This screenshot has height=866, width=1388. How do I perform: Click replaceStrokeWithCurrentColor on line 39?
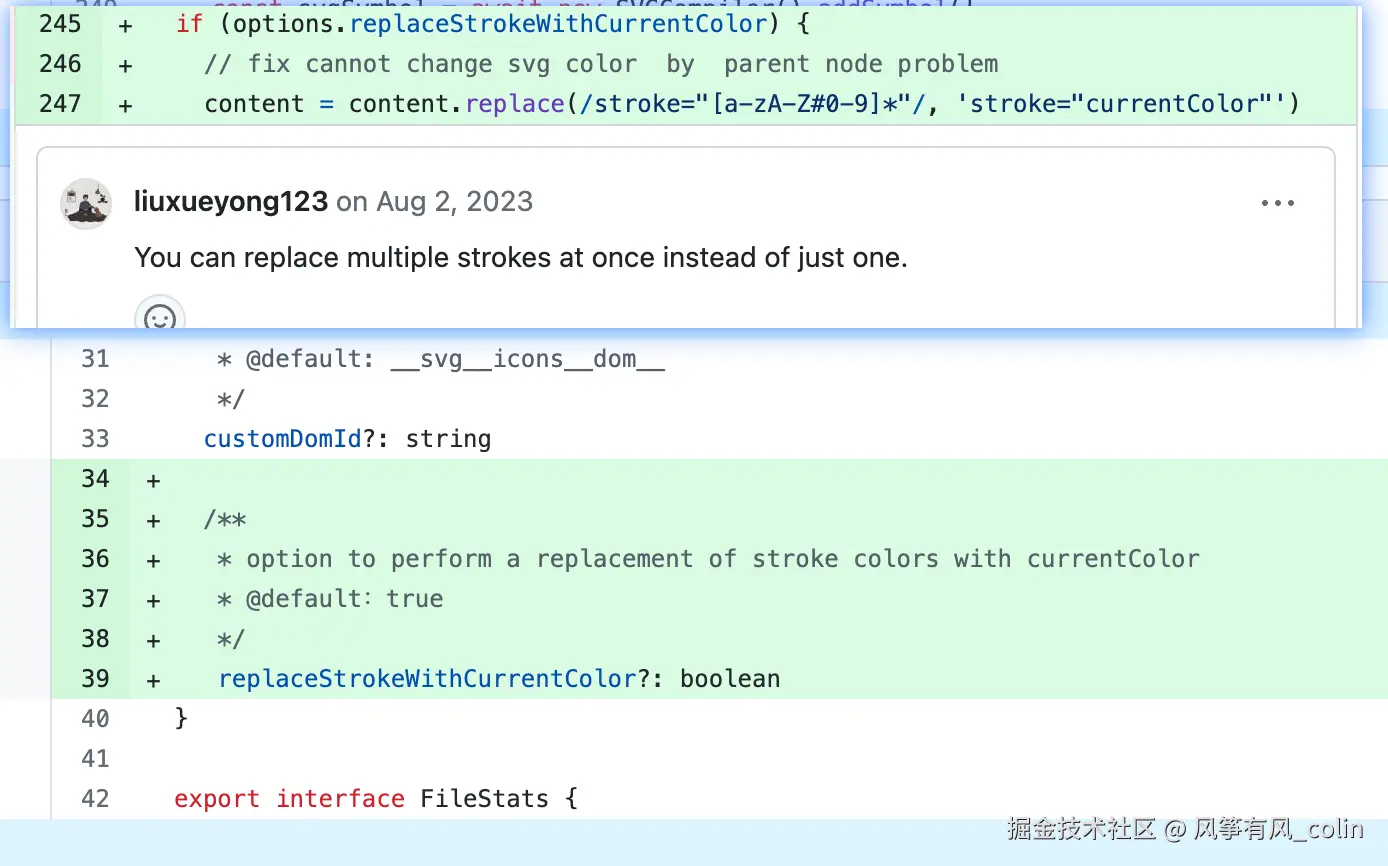427,679
